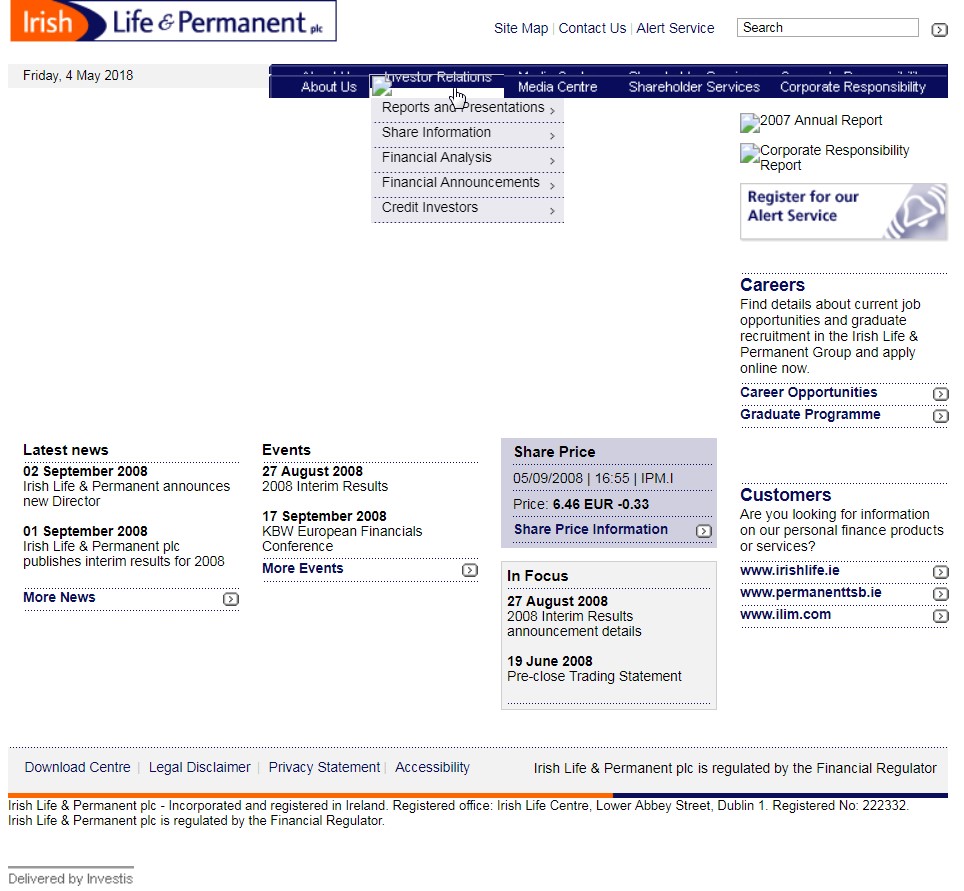The width and height of the screenshot is (964, 891).
Task: Click arrow icon beside www.ilim.com
Action: pyautogui.click(x=940, y=616)
